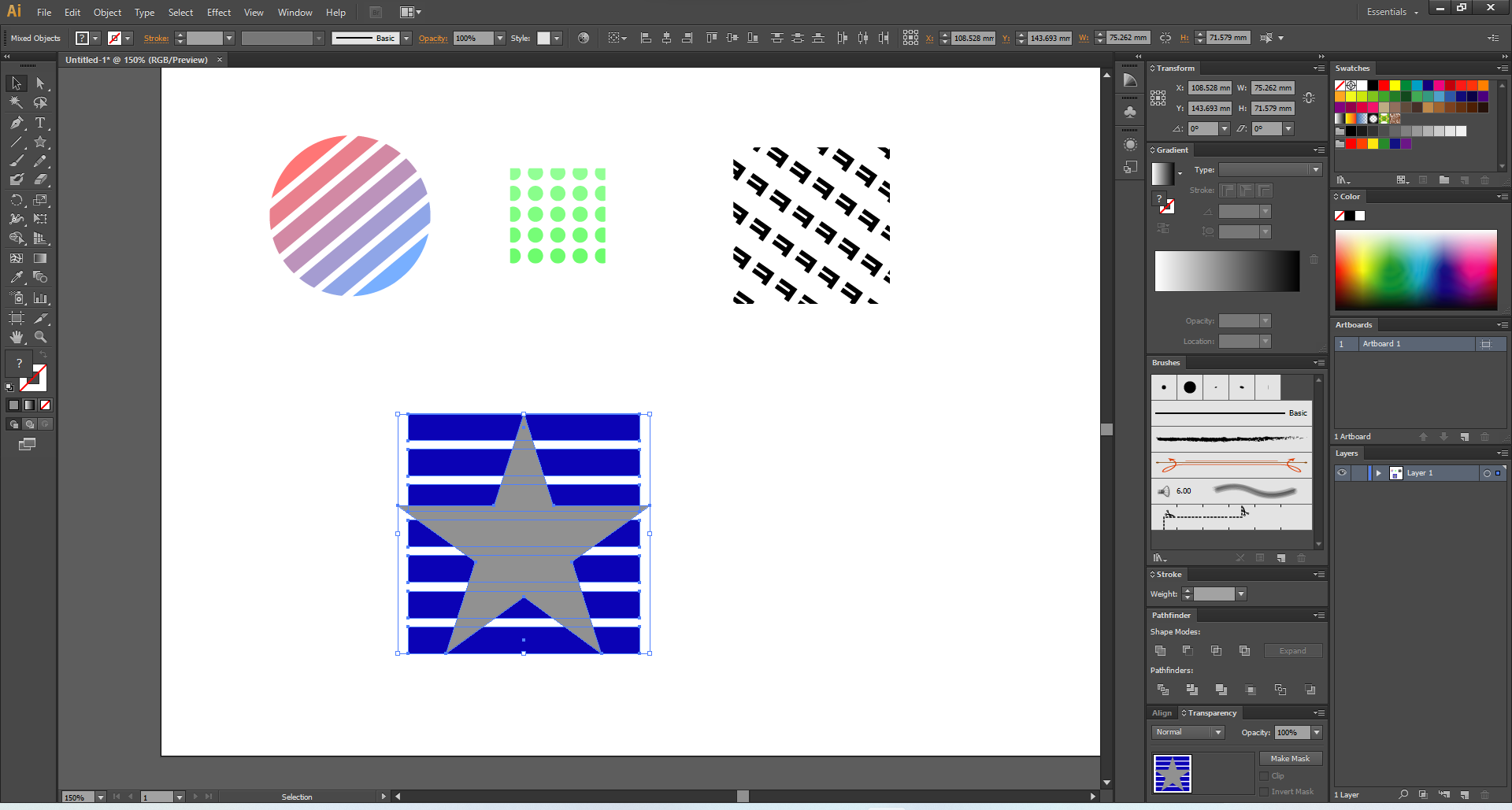The height and width of the screenshot is (810, 1512).
Task: Set fill mode to None button
Action: point(45,405)
